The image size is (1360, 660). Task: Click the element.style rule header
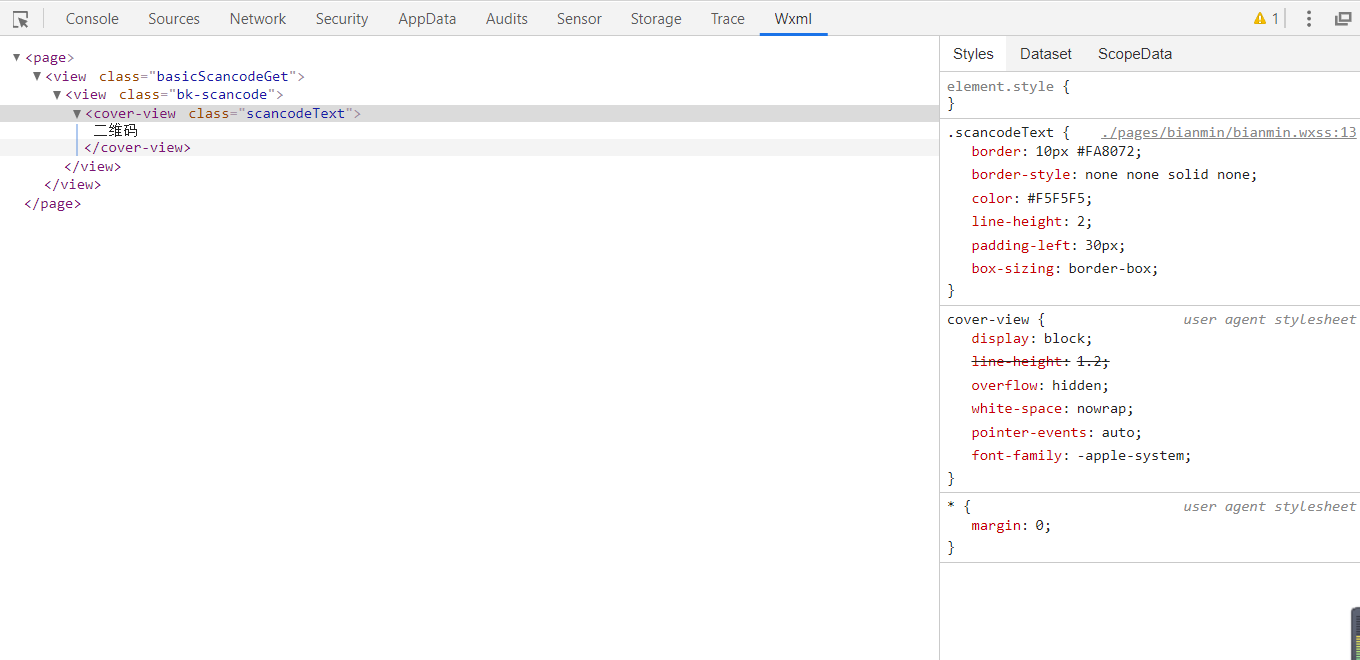click(1008, 87)
